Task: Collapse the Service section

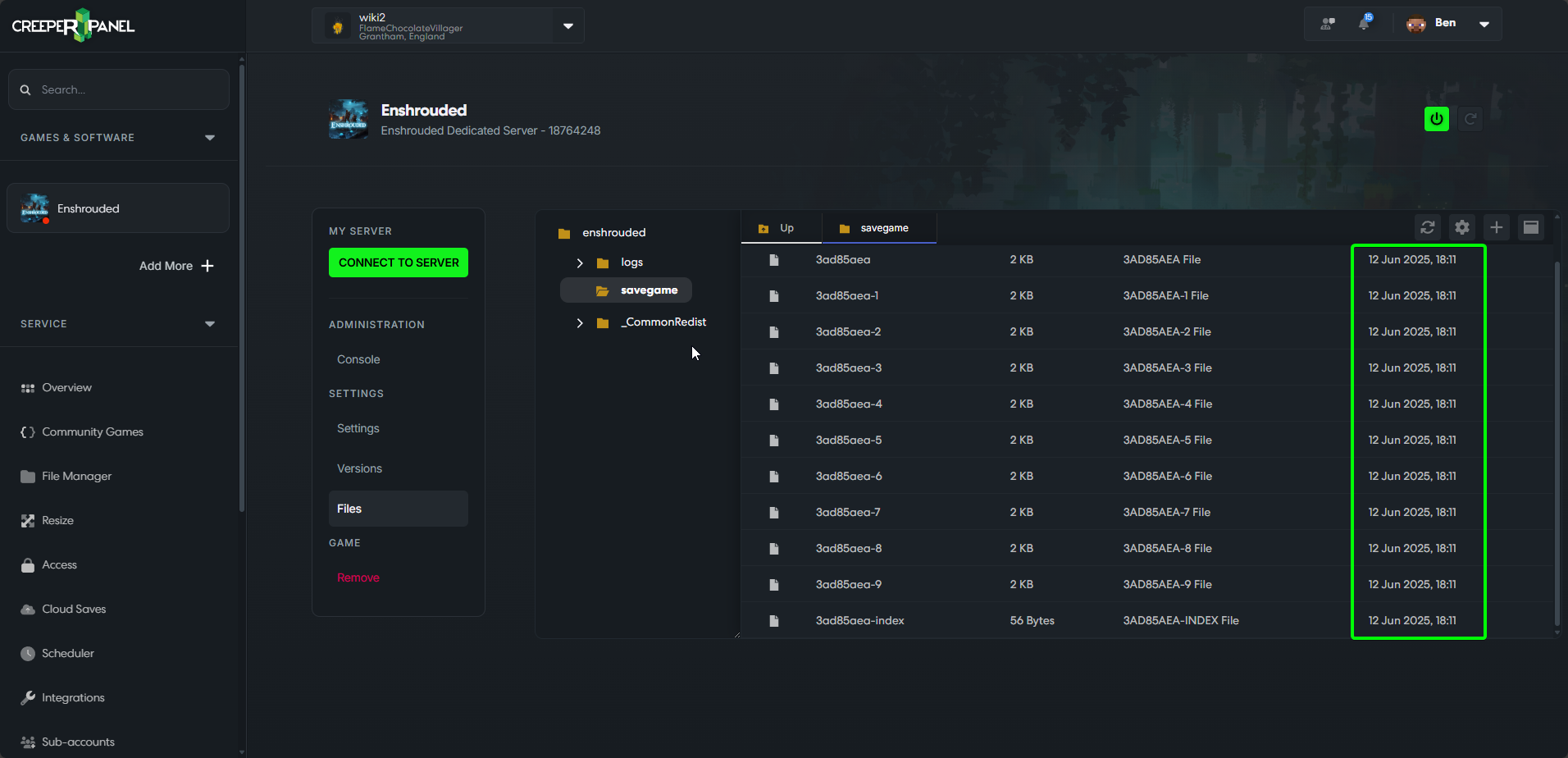Action: pos(210,324)
